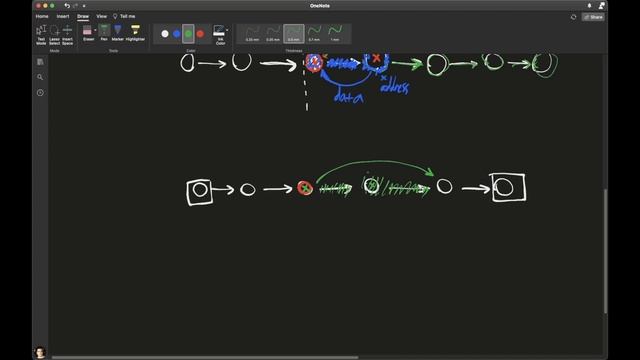The width and height of the screenshot is (640, 360).
Task: Set thickness to 1 mm
Action: click(x=335, y=33)
